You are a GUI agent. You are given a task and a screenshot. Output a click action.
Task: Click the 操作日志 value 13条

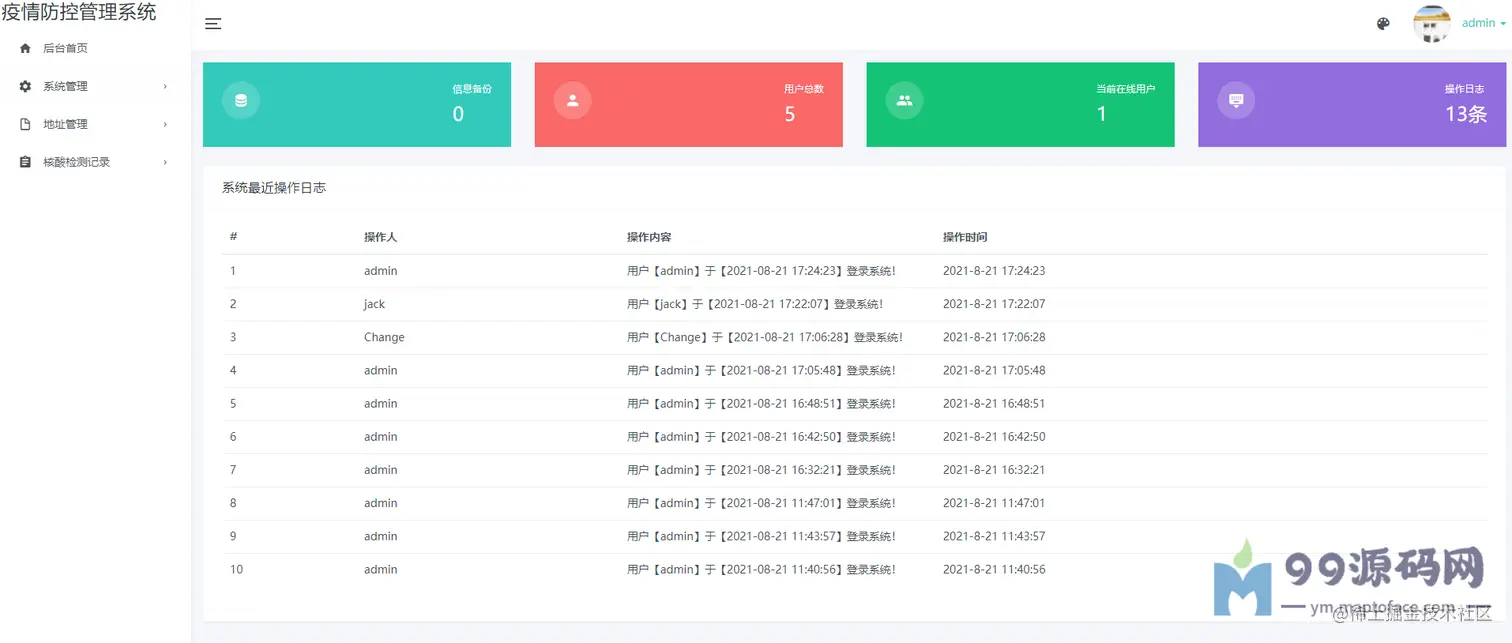pos(1466,114)
